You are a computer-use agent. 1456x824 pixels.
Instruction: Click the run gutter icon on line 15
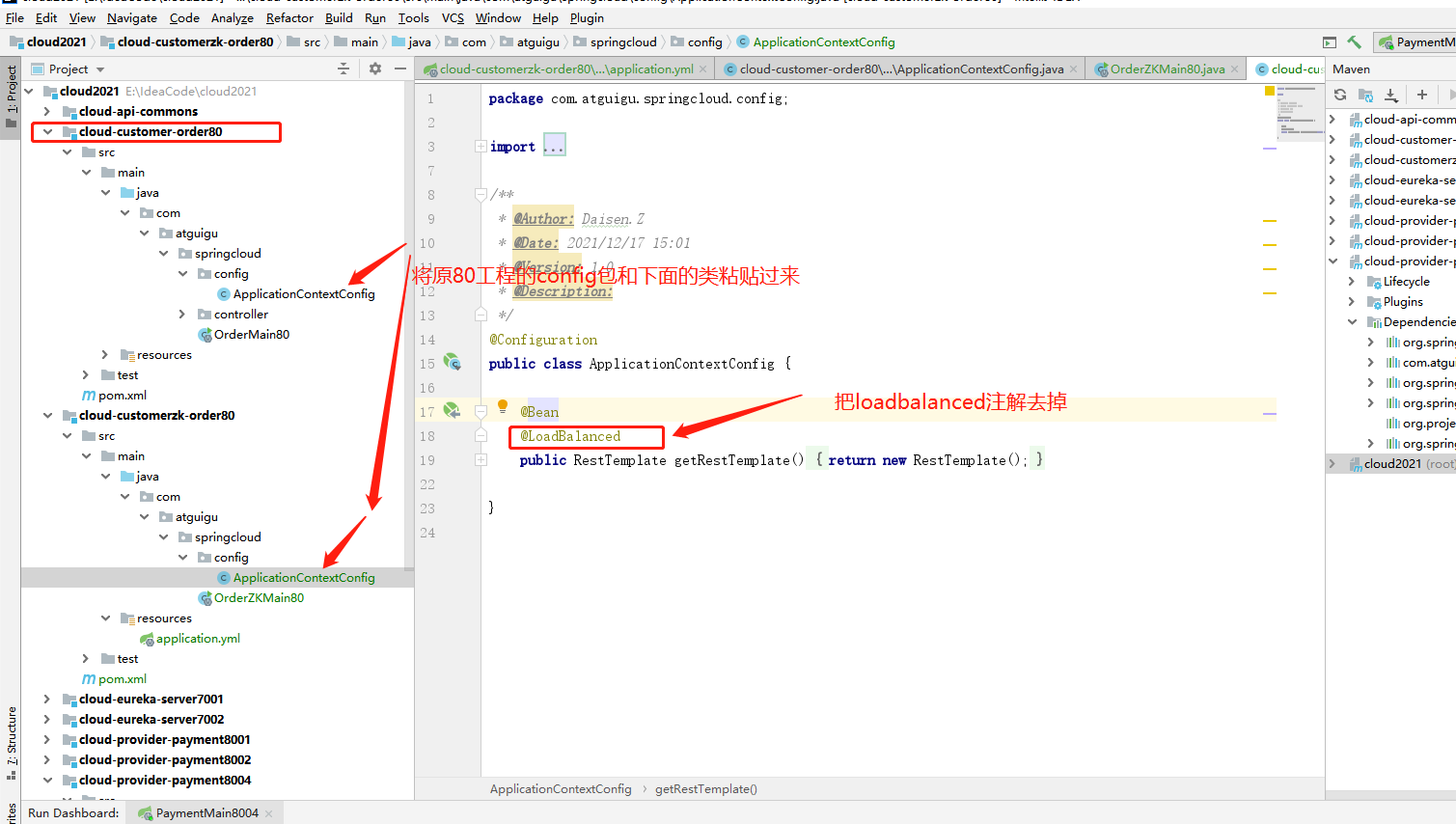tap(452, 362)
